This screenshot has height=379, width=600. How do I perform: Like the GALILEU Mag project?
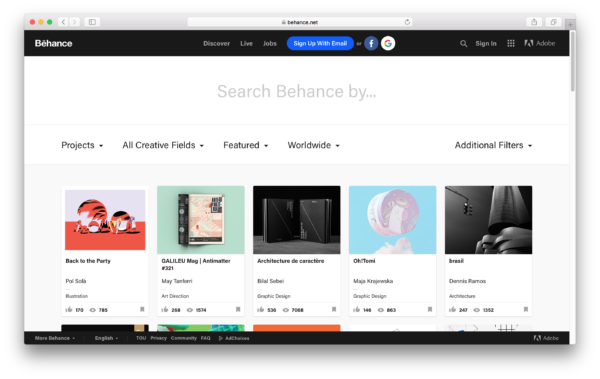click(165, 309)
